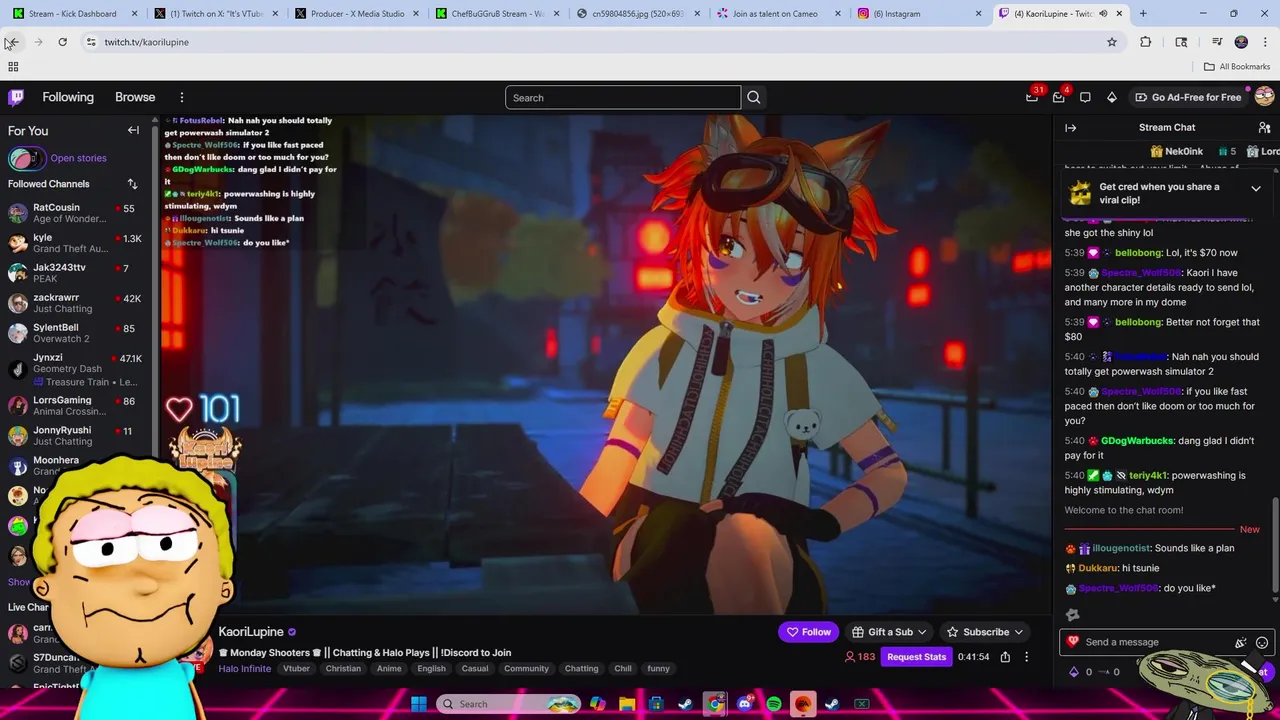Open the whispers speech bubble icon
Image resolution: width=1280 pixels, height=720 pixels.
point(1085,97)
